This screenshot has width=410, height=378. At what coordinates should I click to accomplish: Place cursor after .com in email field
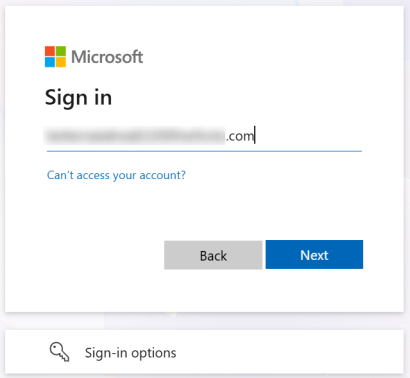[x=255, y=136]
